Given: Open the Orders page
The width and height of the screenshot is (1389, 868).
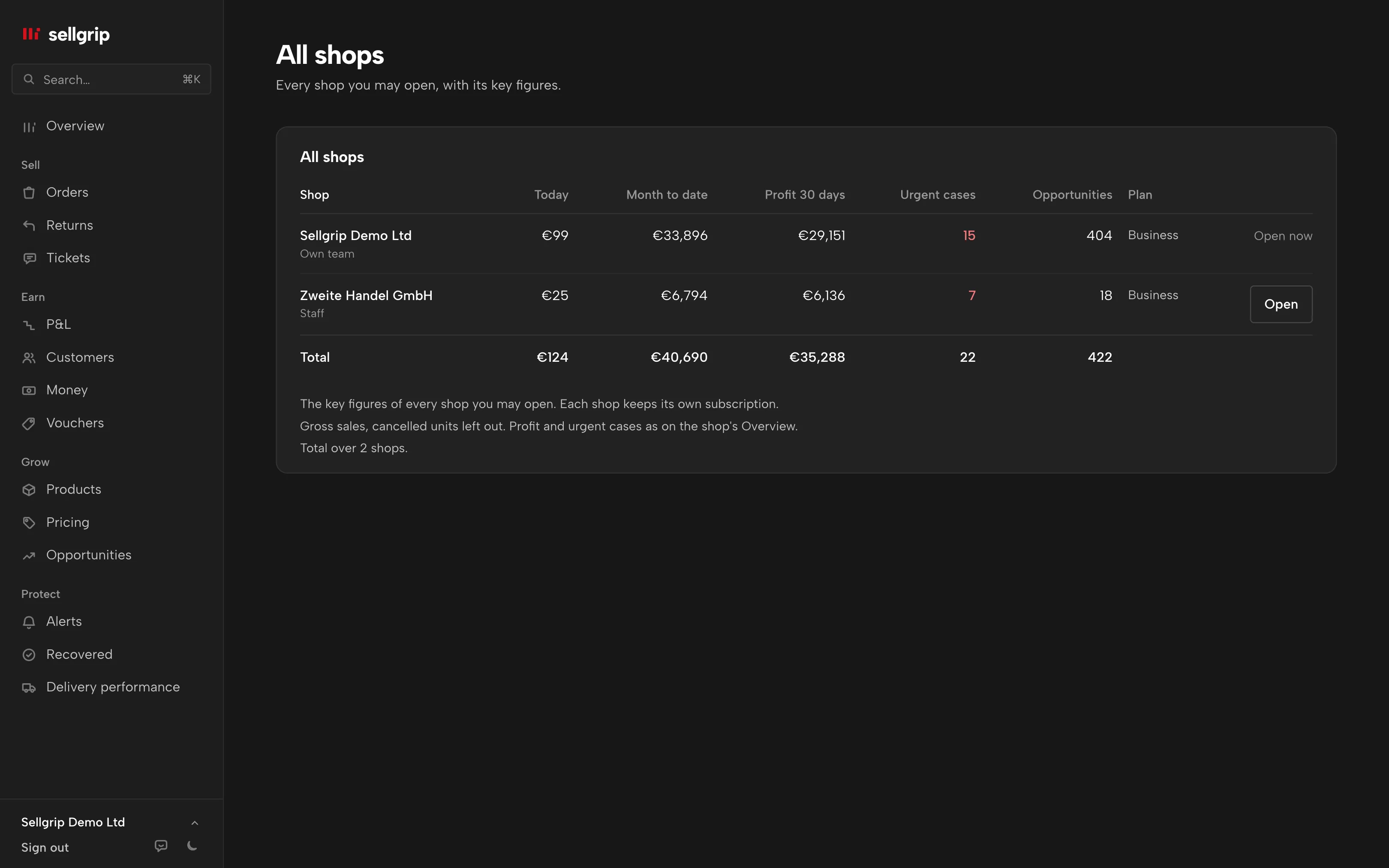Looking at the screenshot, I should tap(111, 192).
